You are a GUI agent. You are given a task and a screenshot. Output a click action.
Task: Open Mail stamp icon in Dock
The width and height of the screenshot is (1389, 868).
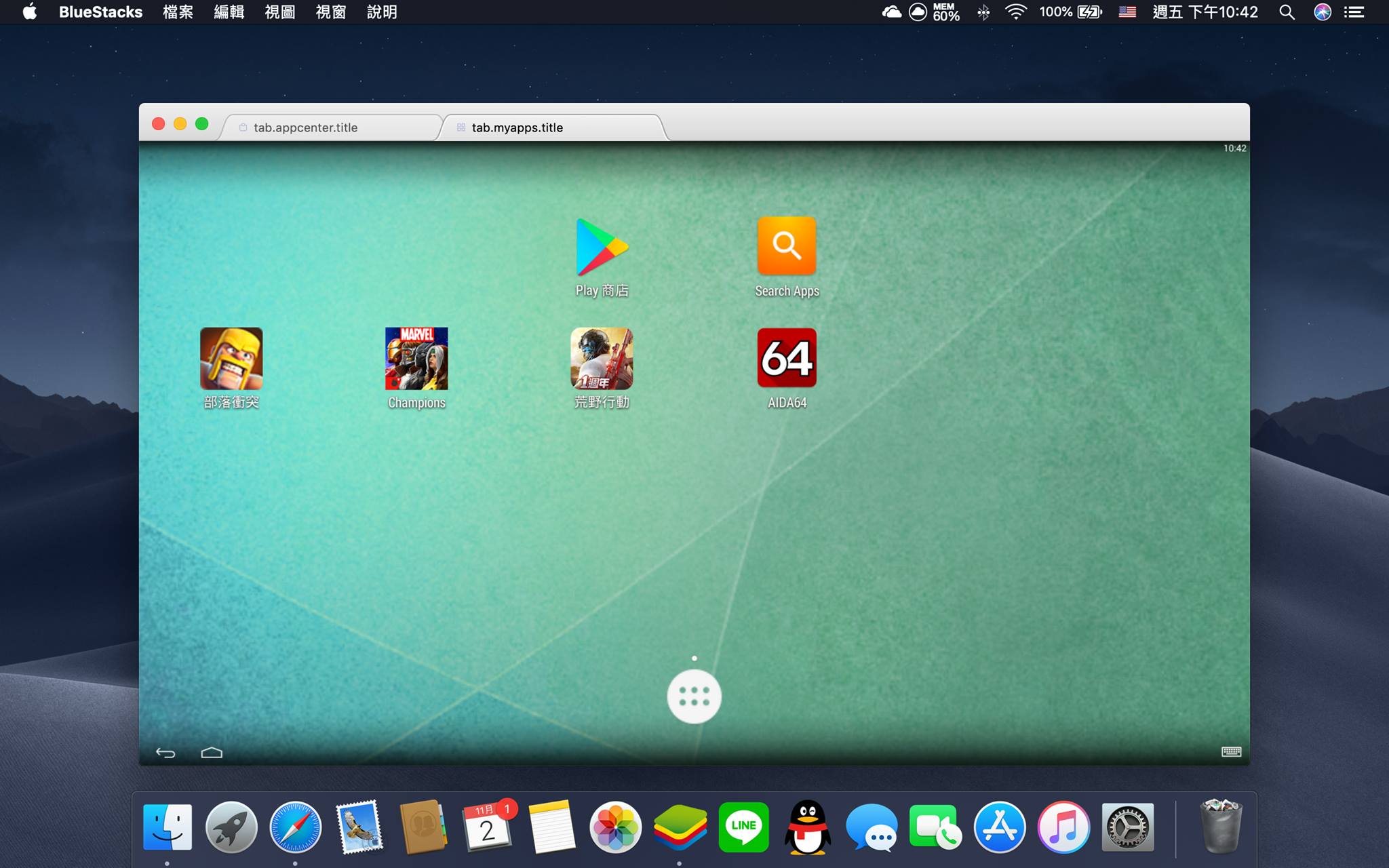[x=359, y=827]
